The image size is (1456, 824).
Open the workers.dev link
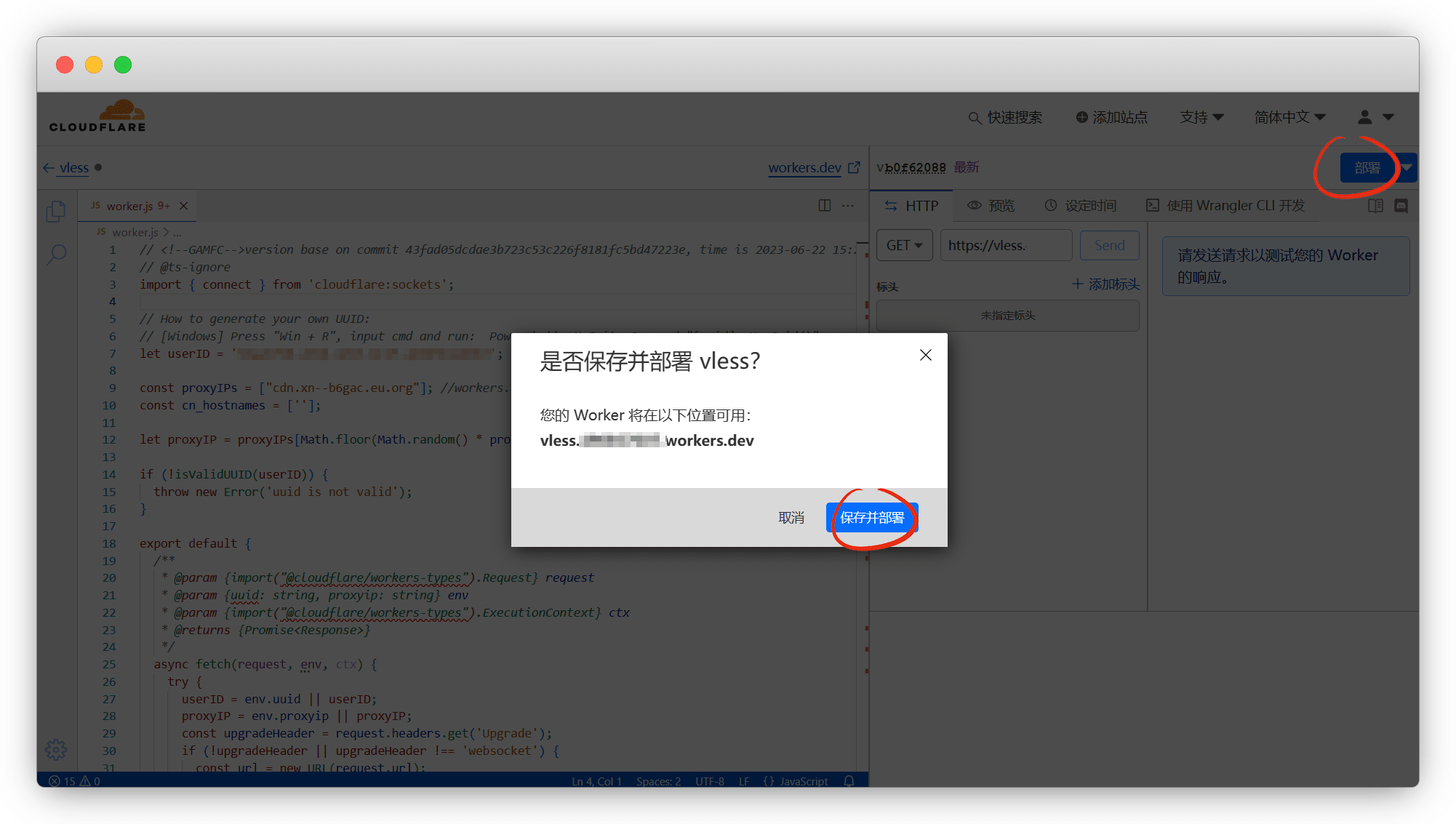pyautogui.click(x=804, y=168)
